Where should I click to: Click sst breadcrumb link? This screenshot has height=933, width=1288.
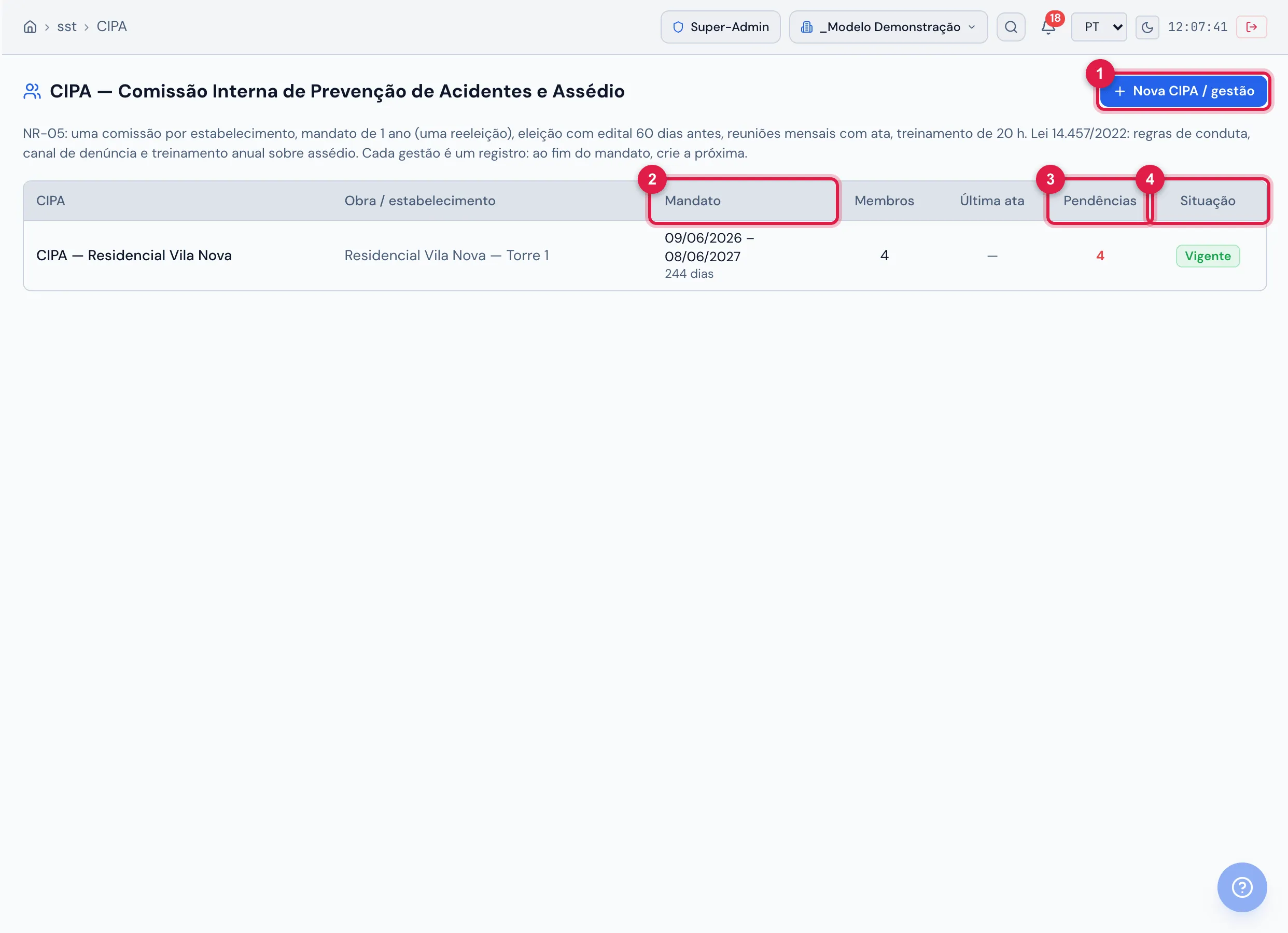click(x=66, y=26)
